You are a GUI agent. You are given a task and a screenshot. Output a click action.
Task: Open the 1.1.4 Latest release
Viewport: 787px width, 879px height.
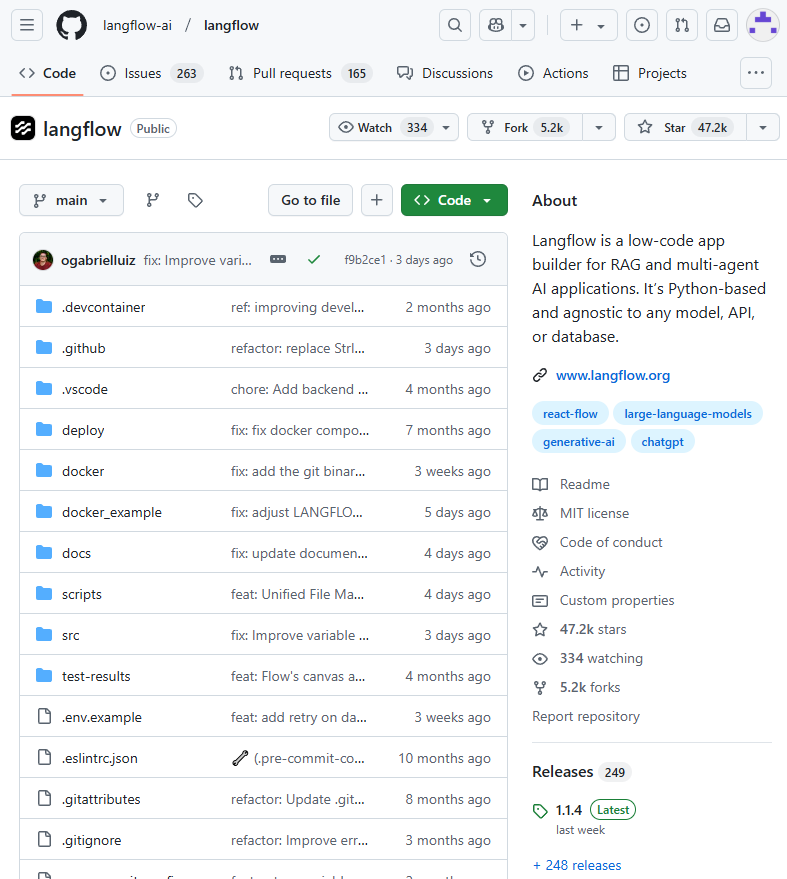(584, 810)
